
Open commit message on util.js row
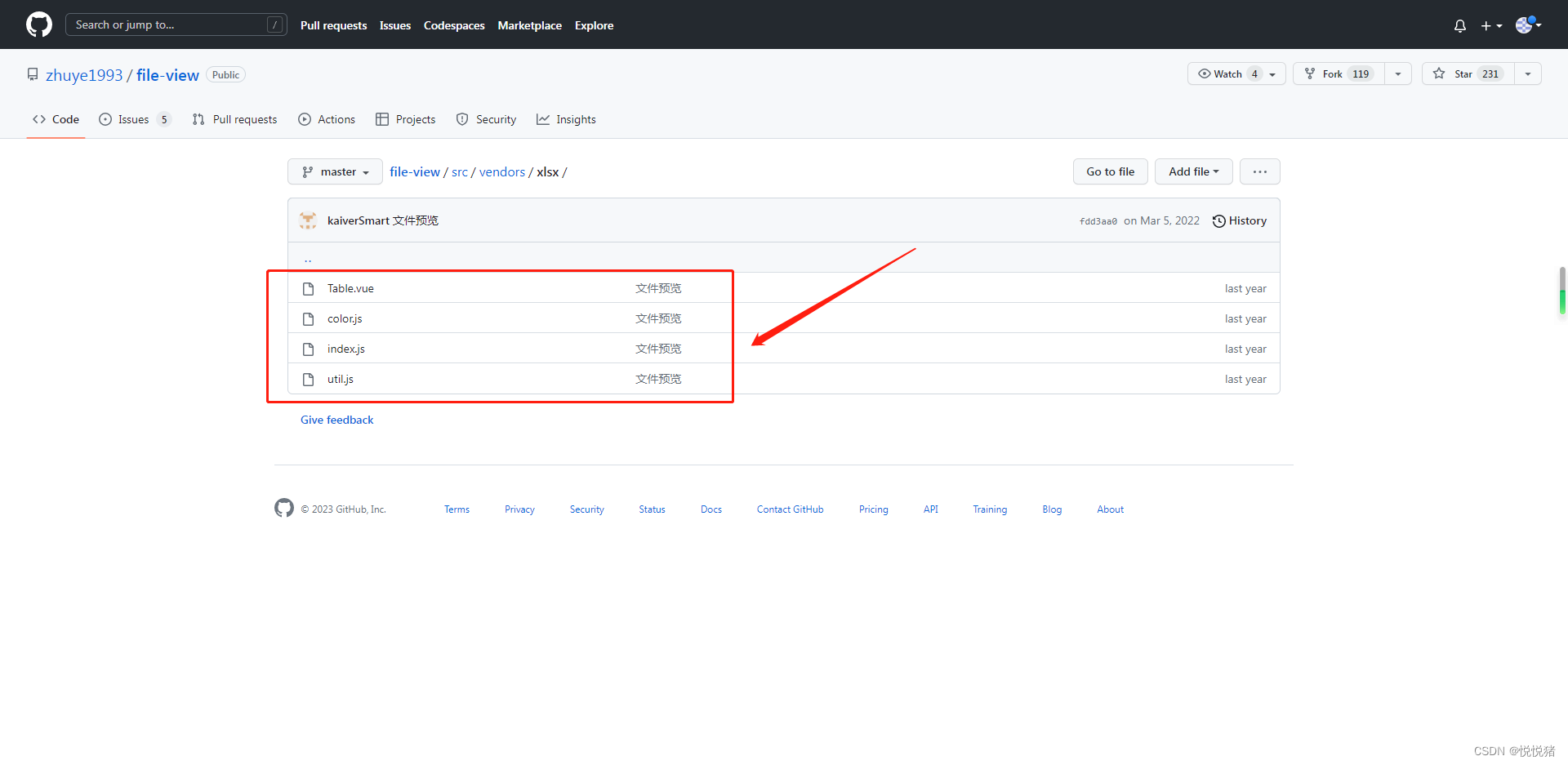[658, 379]
